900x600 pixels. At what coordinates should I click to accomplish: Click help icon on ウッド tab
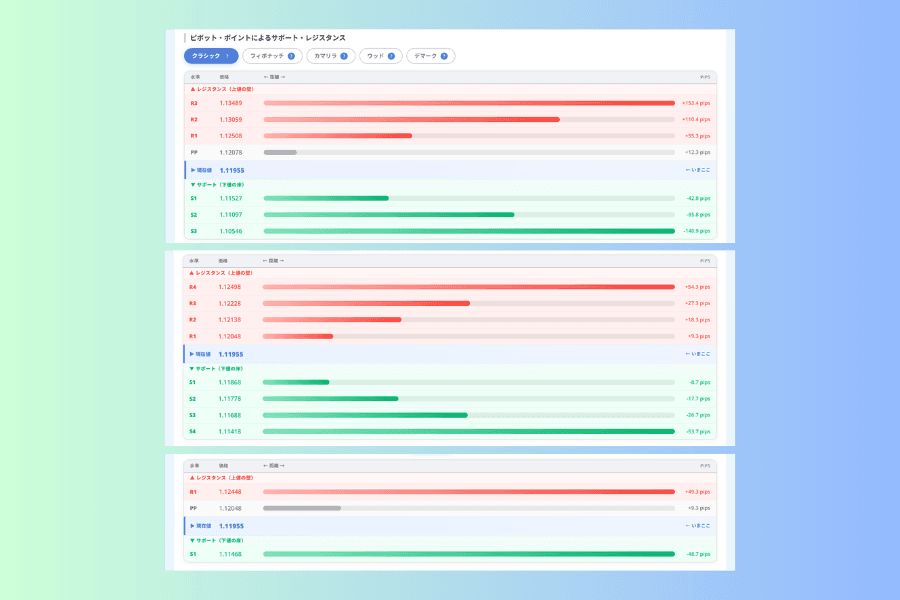pos(391,56)
